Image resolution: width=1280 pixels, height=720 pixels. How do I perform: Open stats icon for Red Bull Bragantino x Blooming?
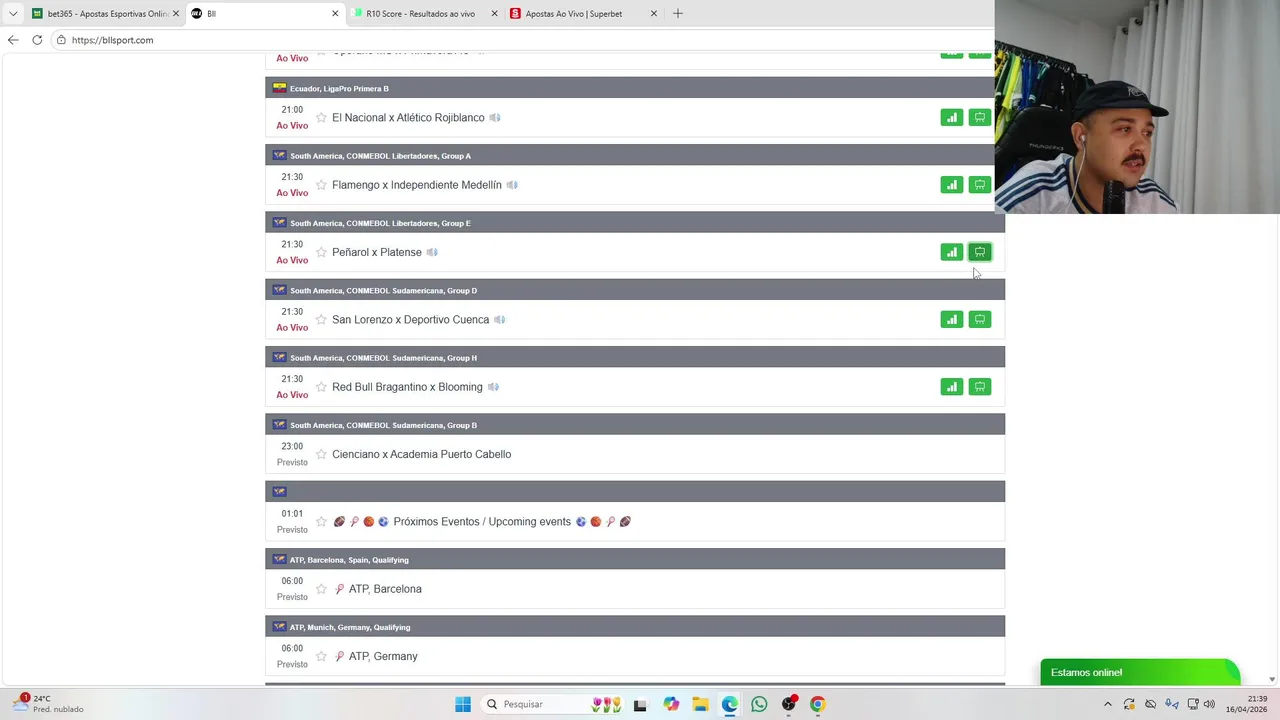pos(951,387)
